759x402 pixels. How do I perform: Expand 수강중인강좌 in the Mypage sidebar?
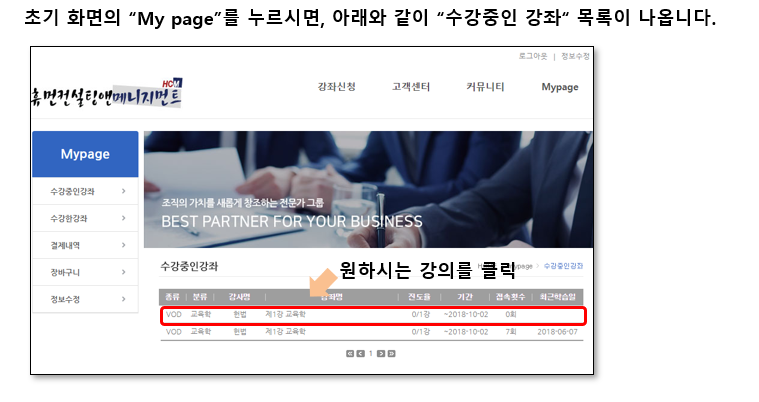click(84, 190)
